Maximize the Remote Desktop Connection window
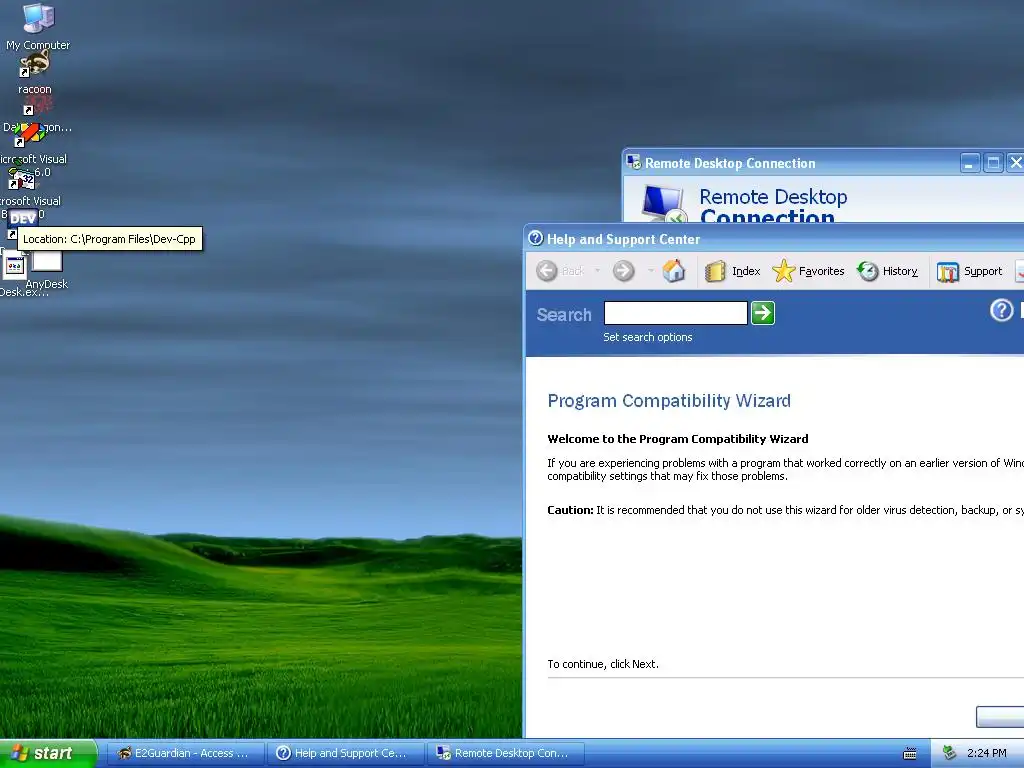This screenshot has width=1024, height=768. 993,163
